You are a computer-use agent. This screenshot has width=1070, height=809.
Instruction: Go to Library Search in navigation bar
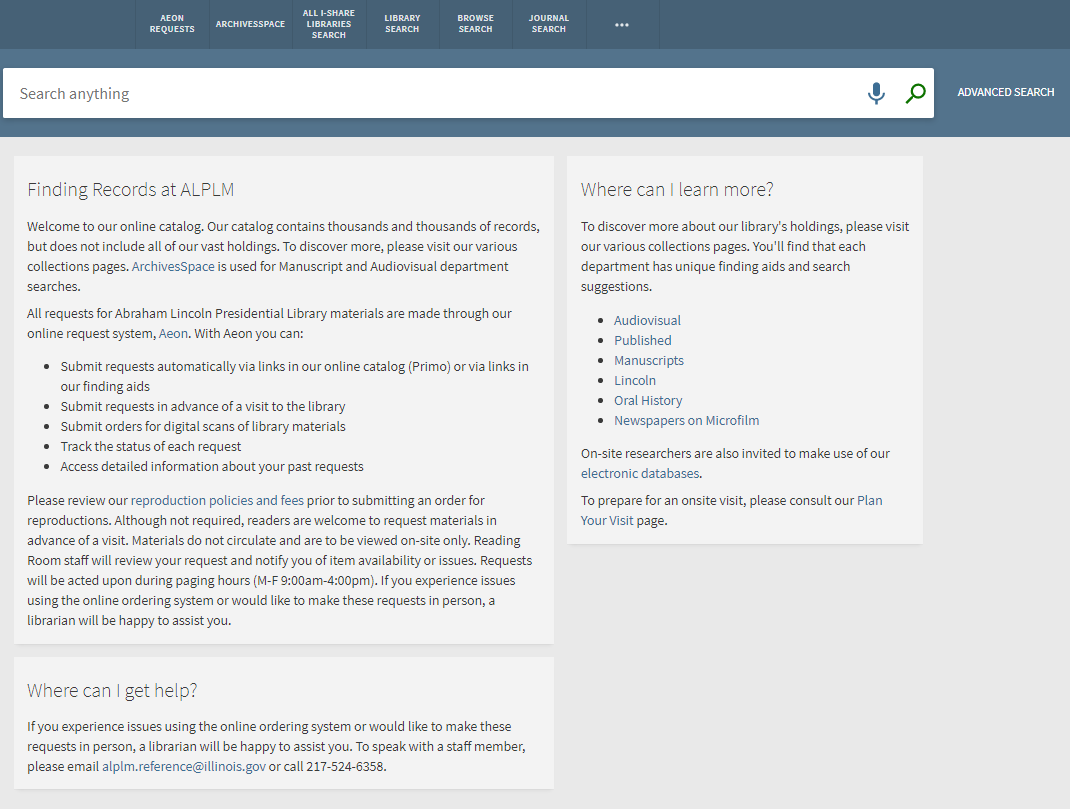402,24
